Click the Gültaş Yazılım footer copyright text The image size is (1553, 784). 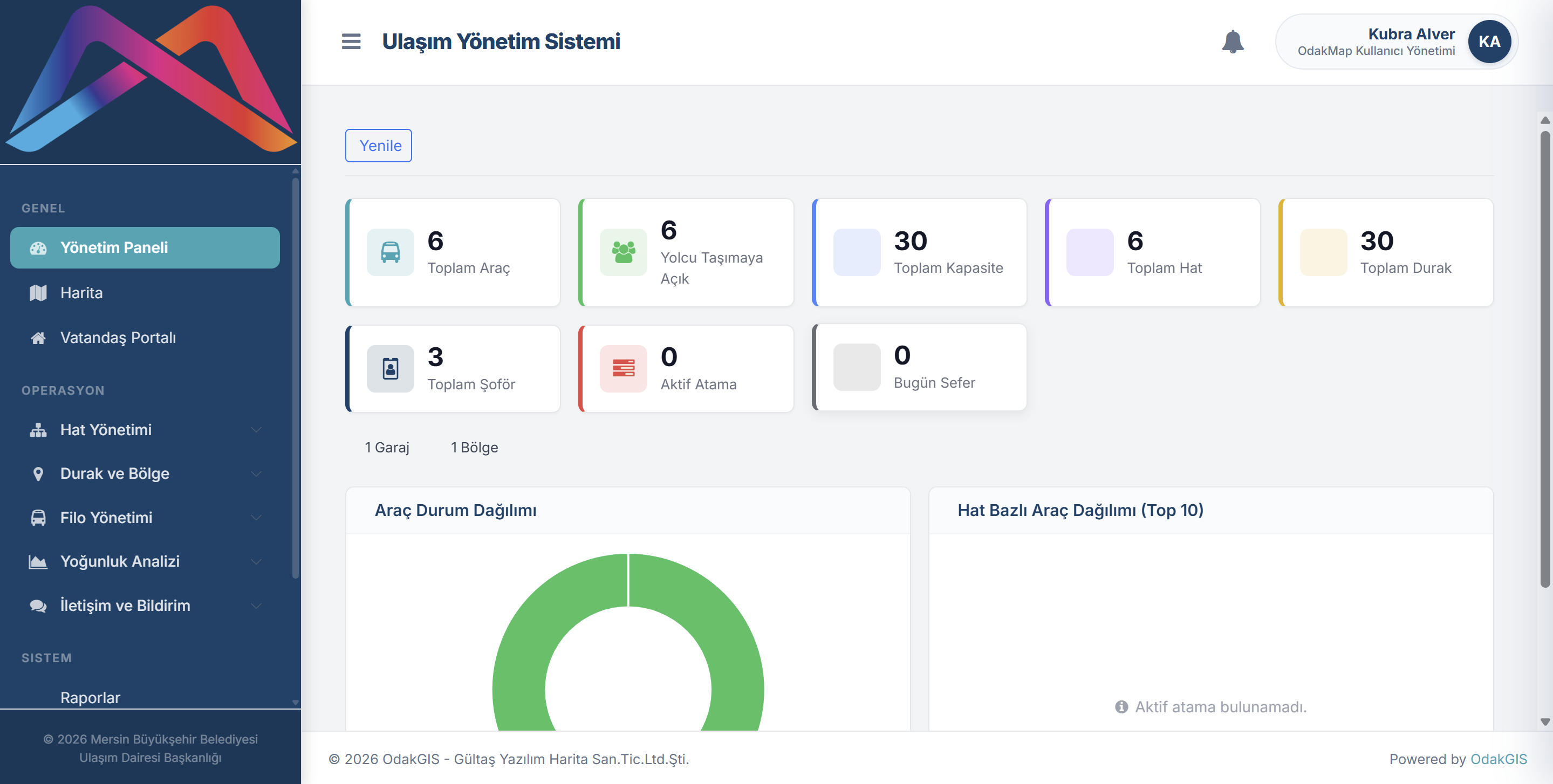pos(508,759)
